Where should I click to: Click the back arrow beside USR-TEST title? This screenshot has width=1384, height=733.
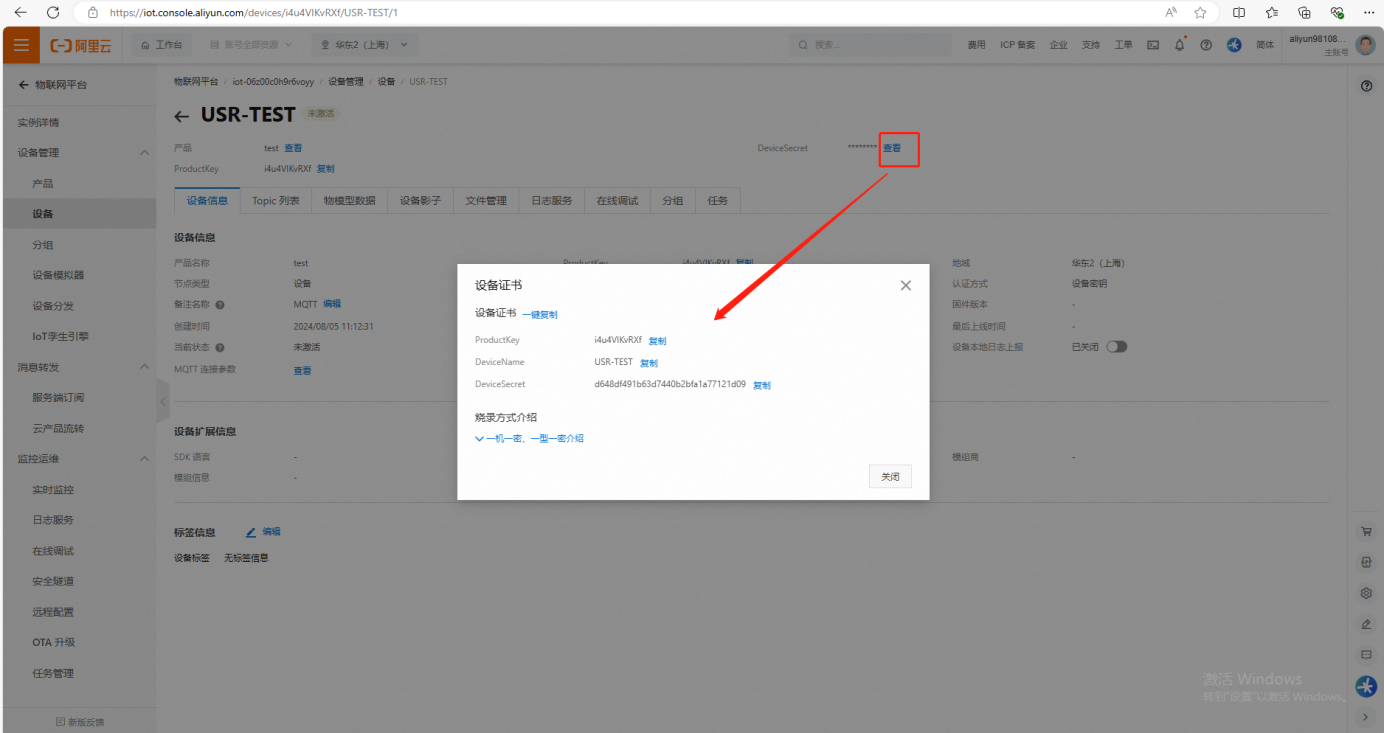coord(181,116)
